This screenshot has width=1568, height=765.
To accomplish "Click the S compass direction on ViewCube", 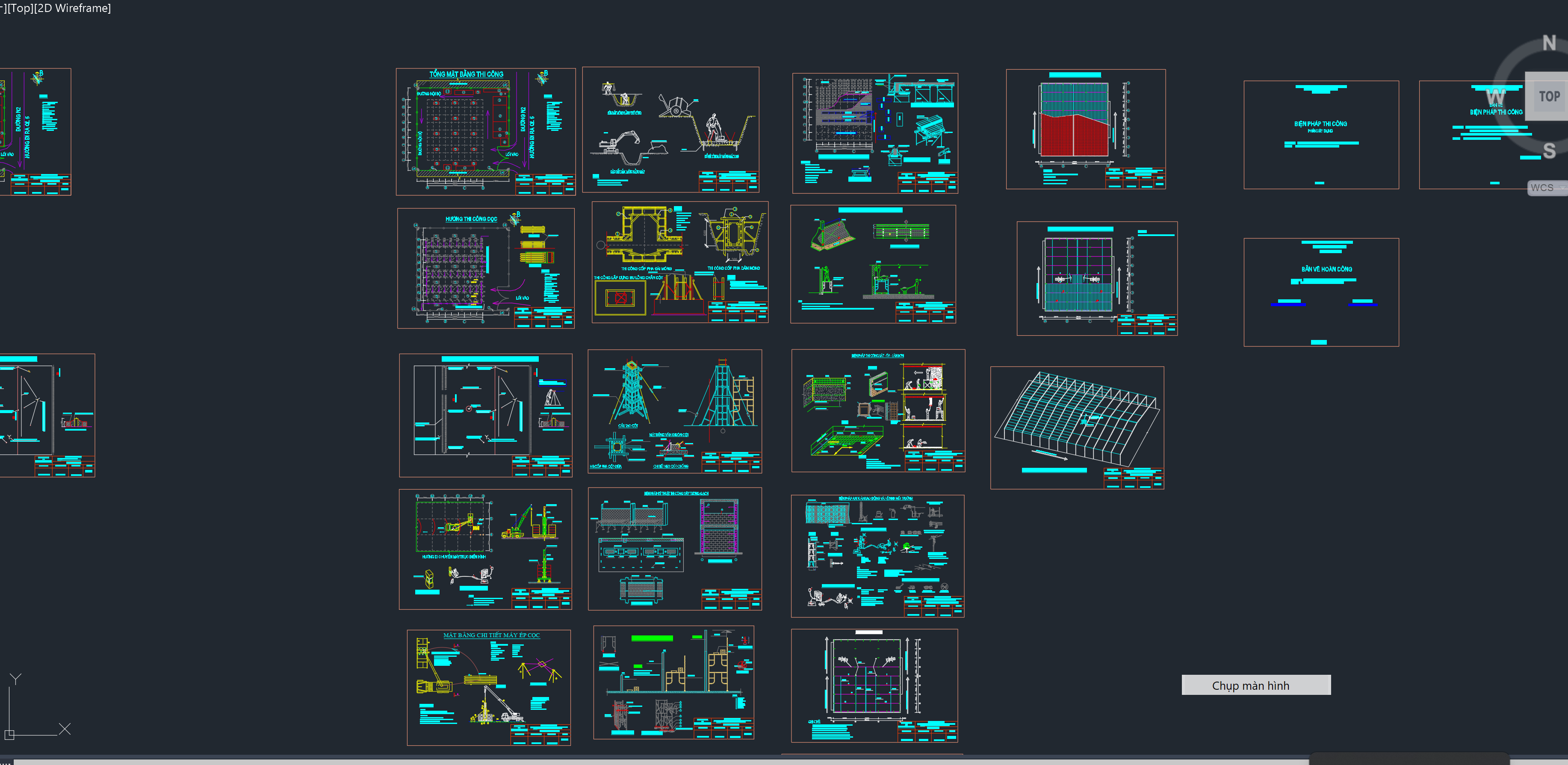I will tap(1549, 151).
